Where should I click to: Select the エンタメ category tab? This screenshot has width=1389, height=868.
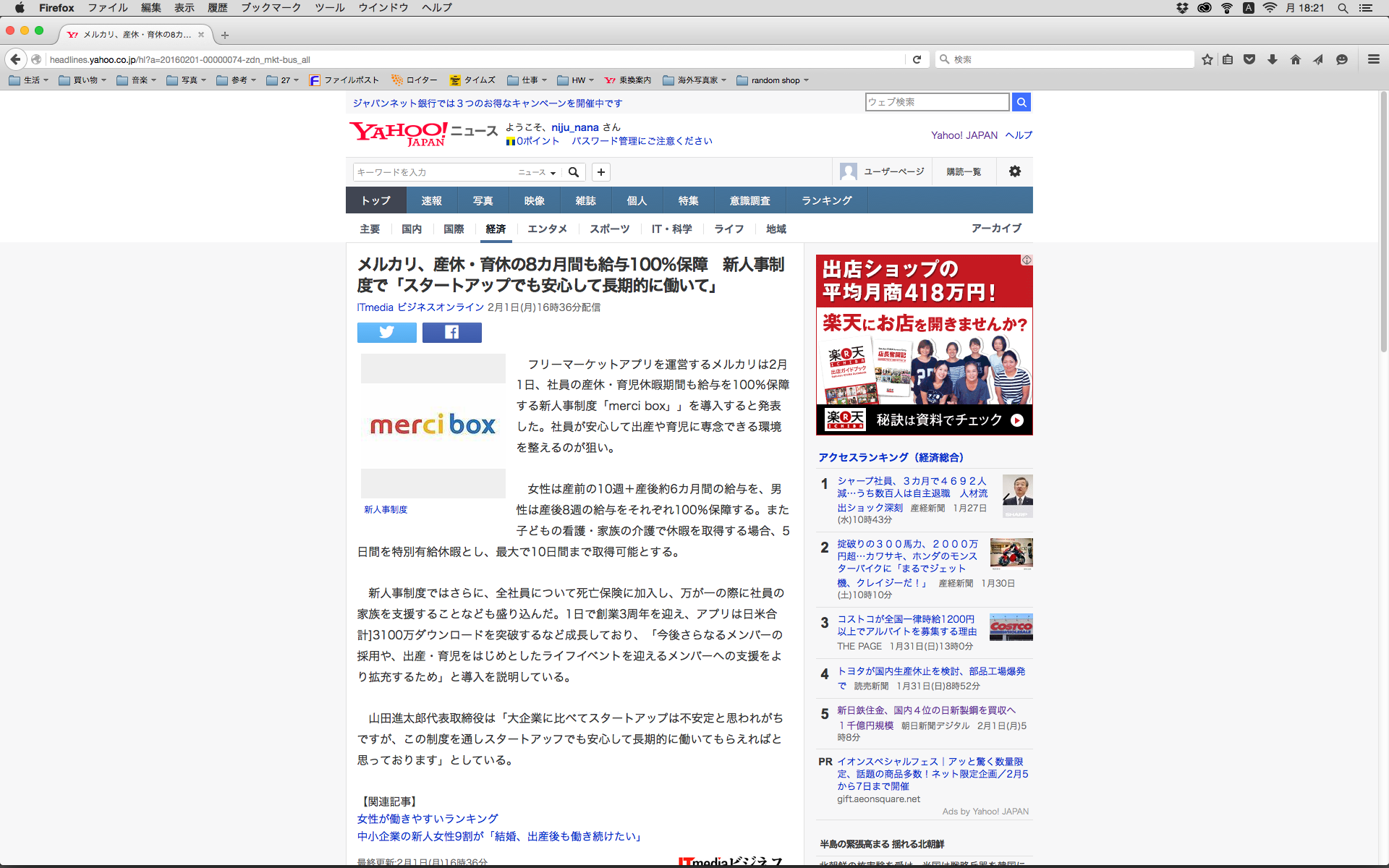pos(547,229)
